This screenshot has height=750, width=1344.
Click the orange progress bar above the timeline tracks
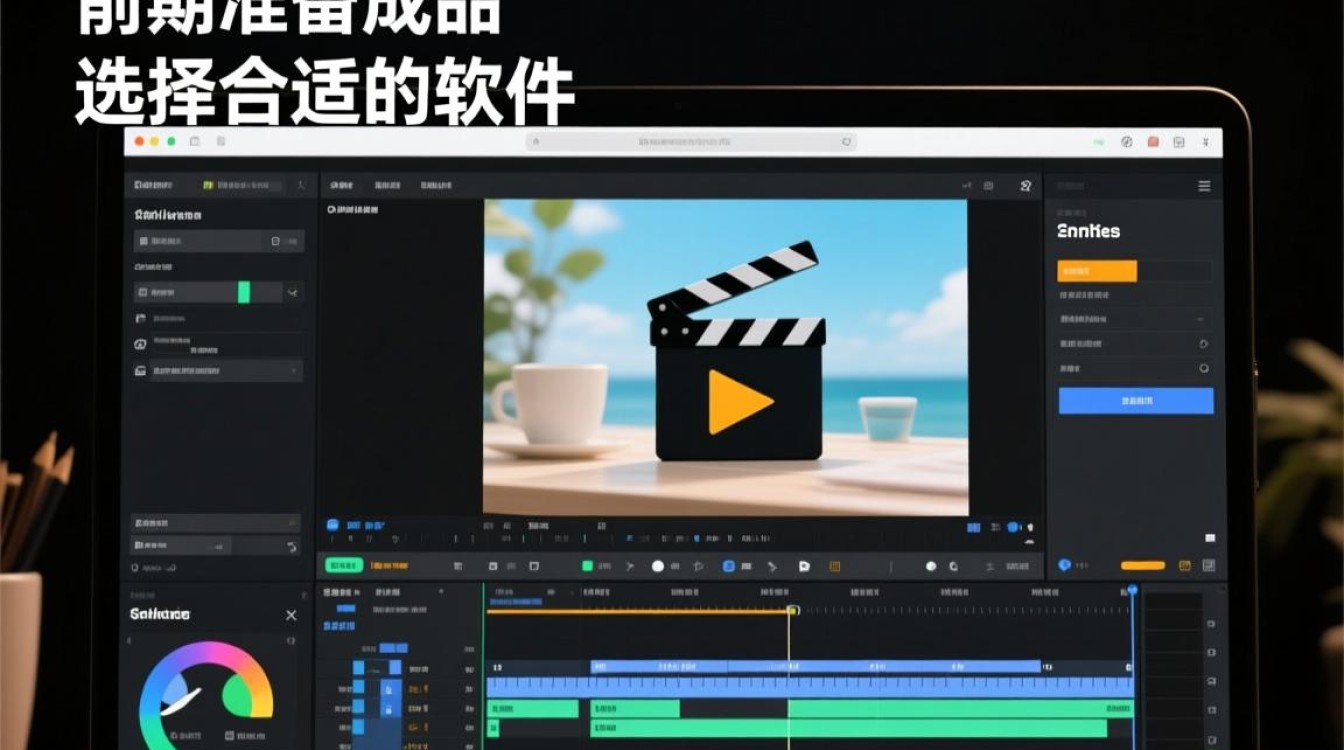(x=638, y=610)
